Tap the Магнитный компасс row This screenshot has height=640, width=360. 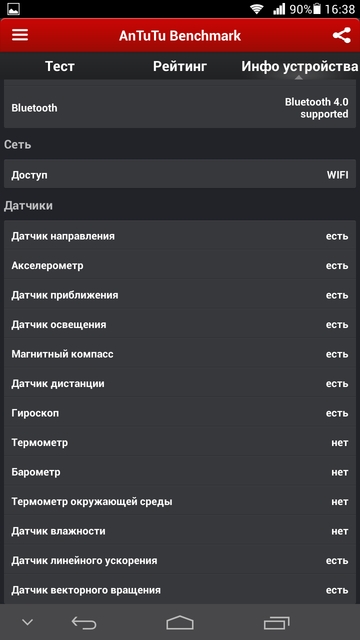tap(180, 354)
